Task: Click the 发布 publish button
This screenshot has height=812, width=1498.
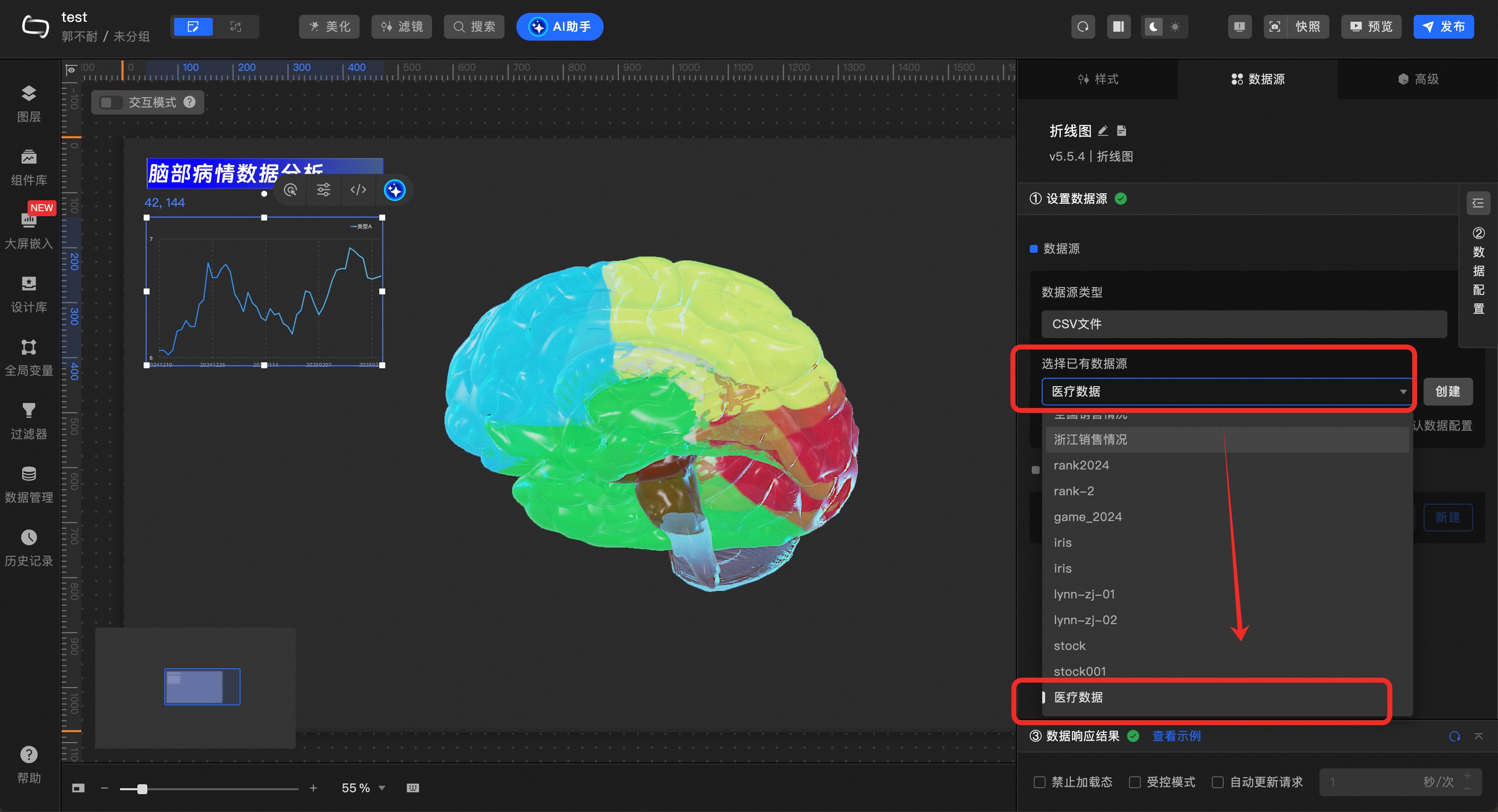Action: (x=1443, y=27)
